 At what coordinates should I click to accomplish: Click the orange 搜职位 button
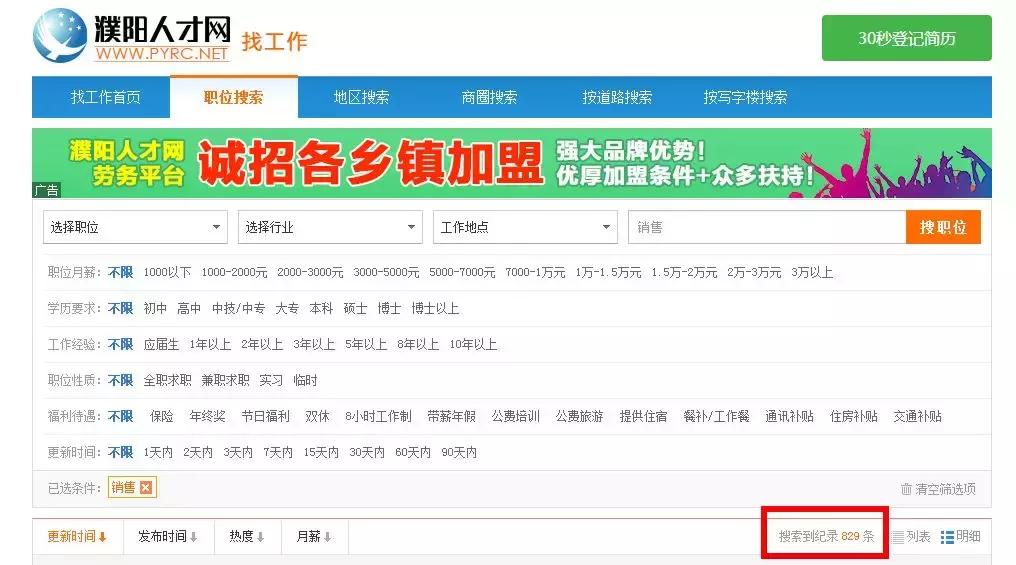point(943,227)
